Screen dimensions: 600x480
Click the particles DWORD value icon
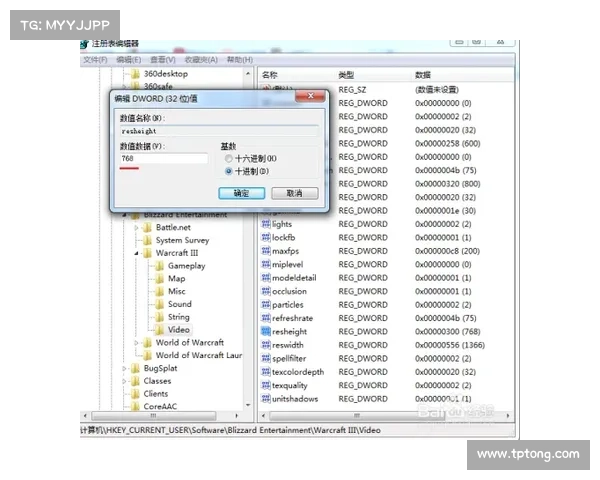(x=266, y=304)
